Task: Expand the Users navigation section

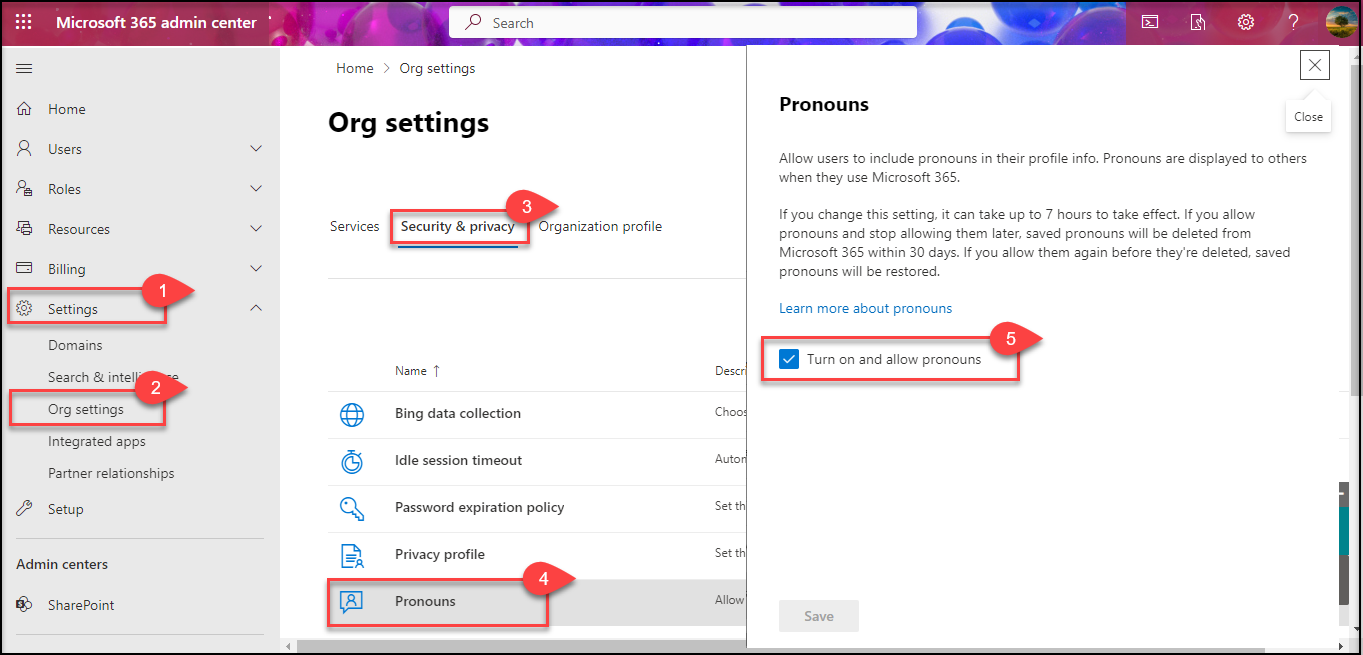Action: 256,149
